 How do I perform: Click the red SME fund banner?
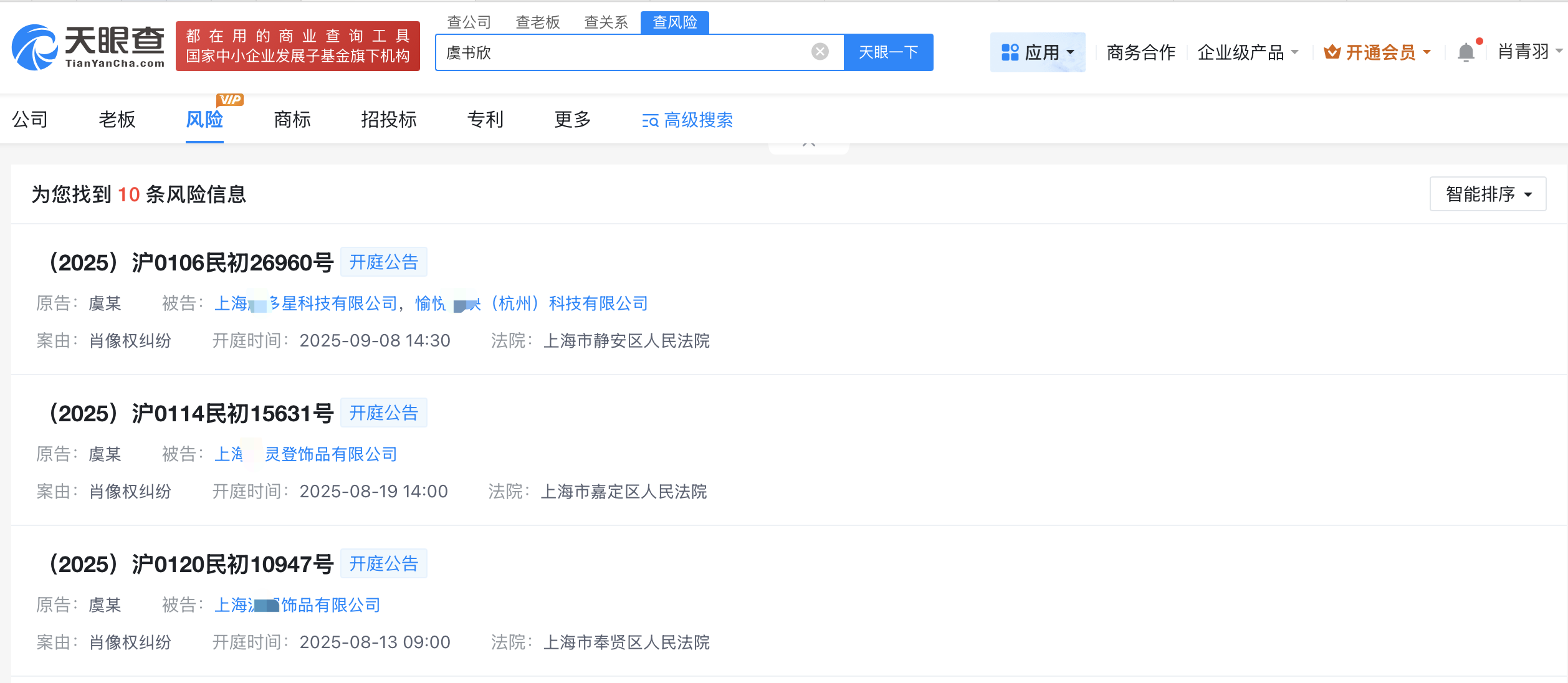(x=298, y=47)
